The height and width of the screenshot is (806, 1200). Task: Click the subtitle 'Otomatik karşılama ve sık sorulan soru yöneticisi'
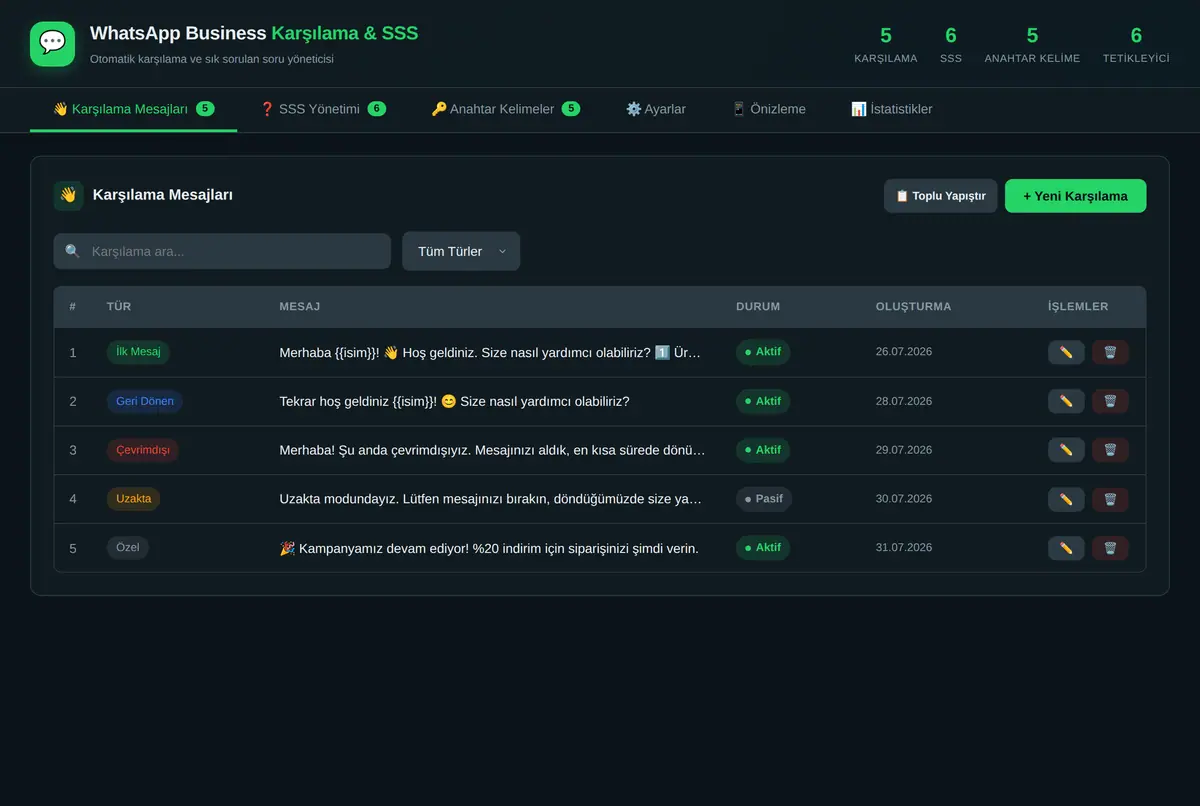[x=212, y=59]
